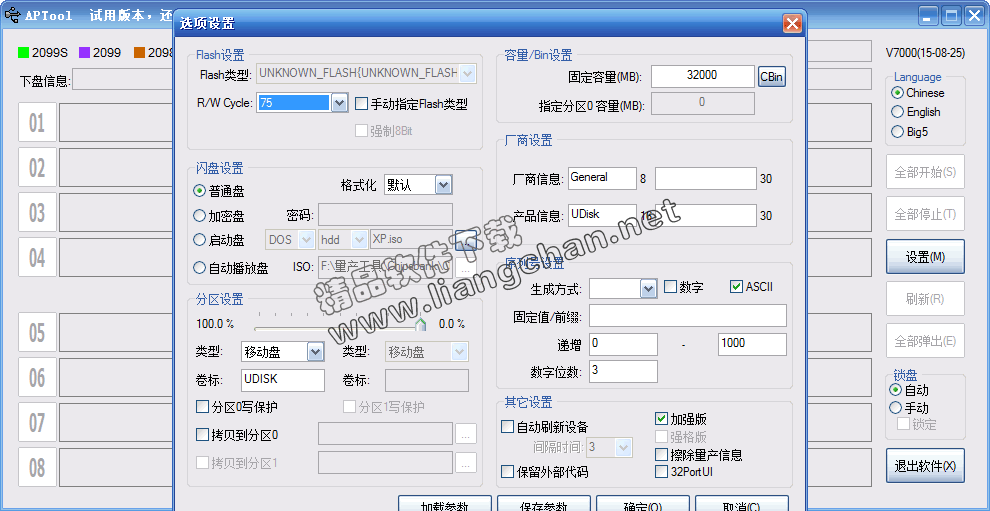Select the 启动盘 radio button
Screen dimensions: 990x511
pos(199,240)
